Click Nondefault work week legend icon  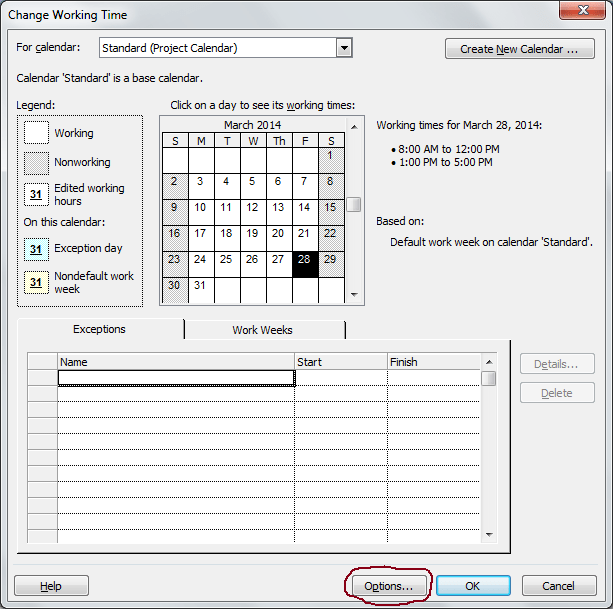pyautogui.click(x=36, y=282)
